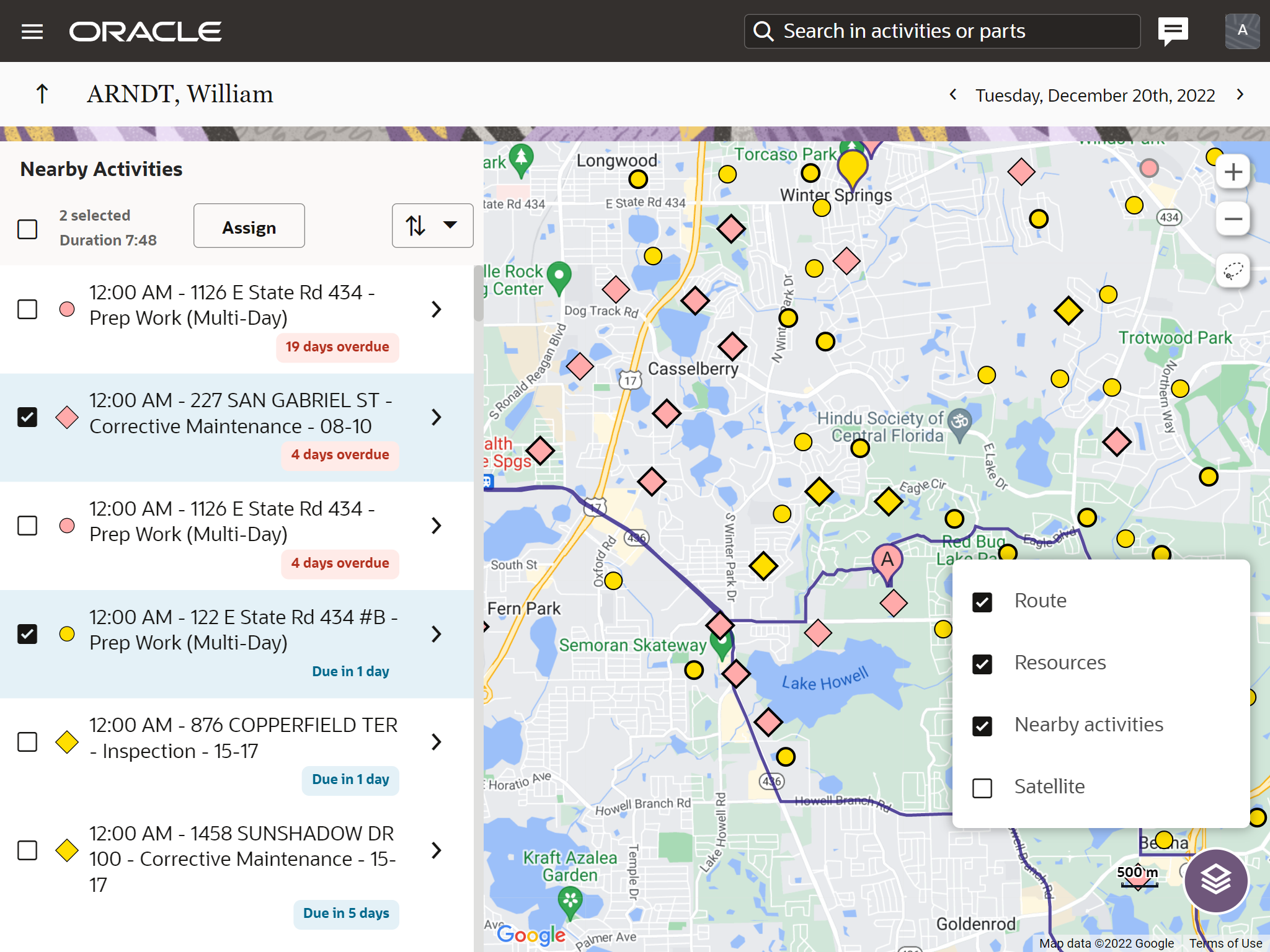Click the user avatar icon
The image size is (1270, 952).
[1242, 31]
